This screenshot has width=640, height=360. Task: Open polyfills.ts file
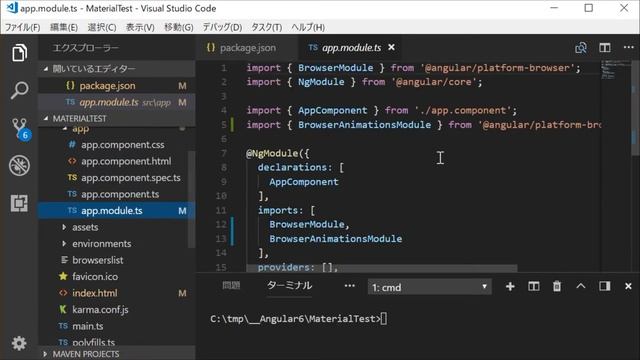pos(94,342)
